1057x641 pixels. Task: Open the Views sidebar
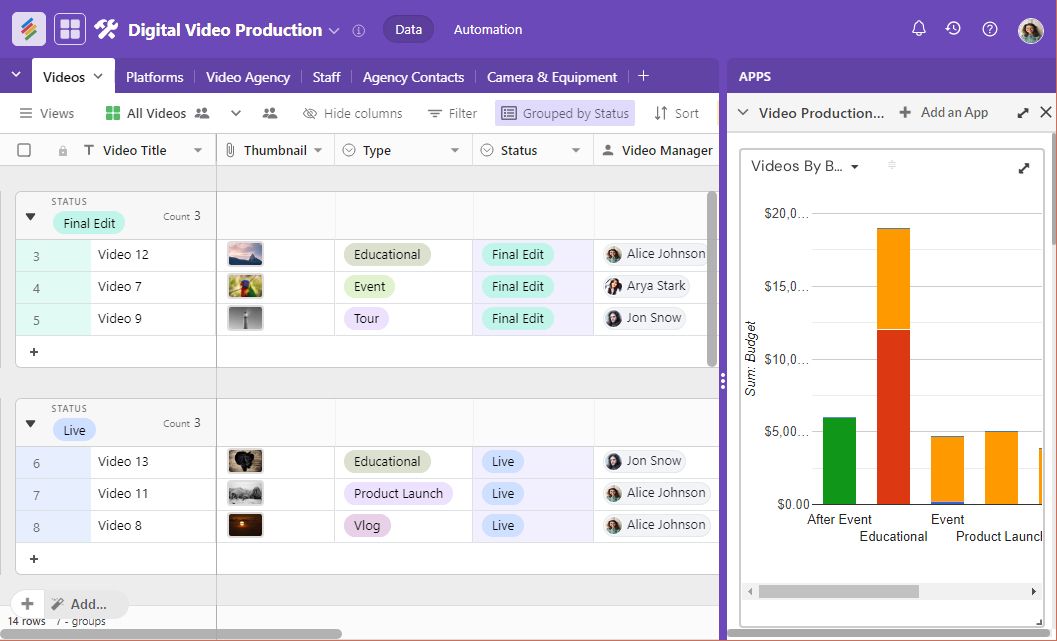coord(46,113)
